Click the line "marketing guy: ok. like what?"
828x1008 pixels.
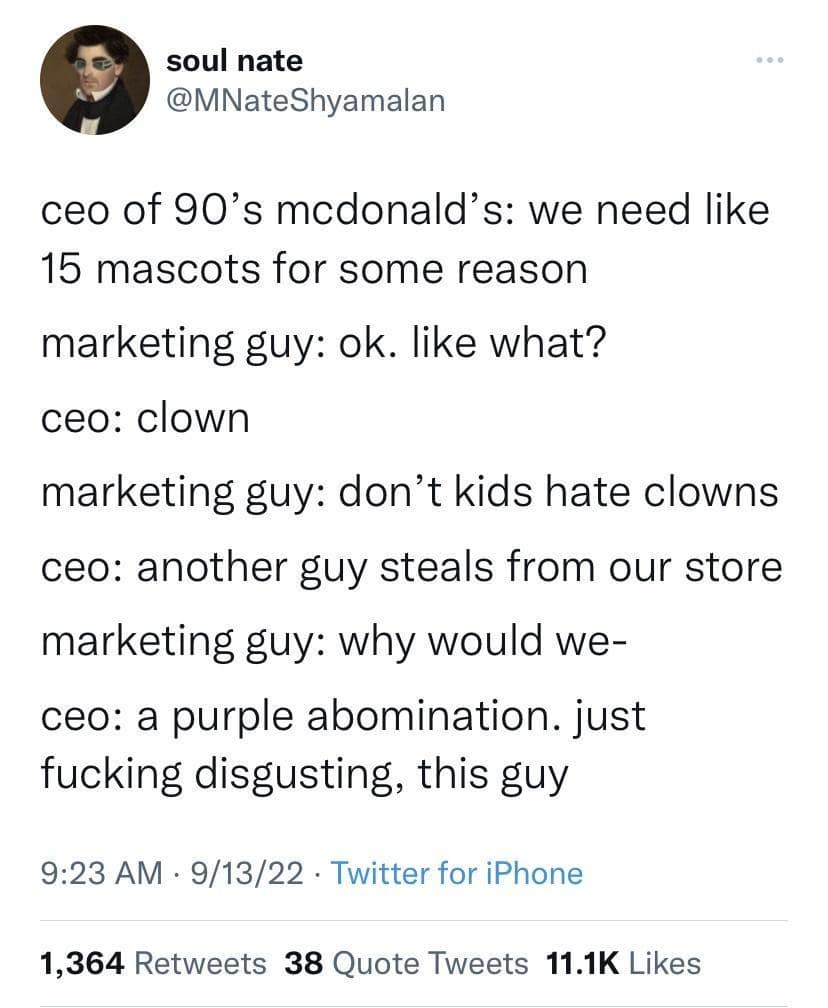[322, 343]
